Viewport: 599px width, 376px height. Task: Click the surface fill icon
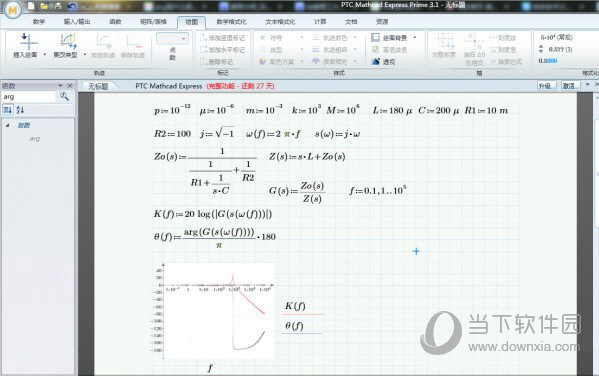316,62
